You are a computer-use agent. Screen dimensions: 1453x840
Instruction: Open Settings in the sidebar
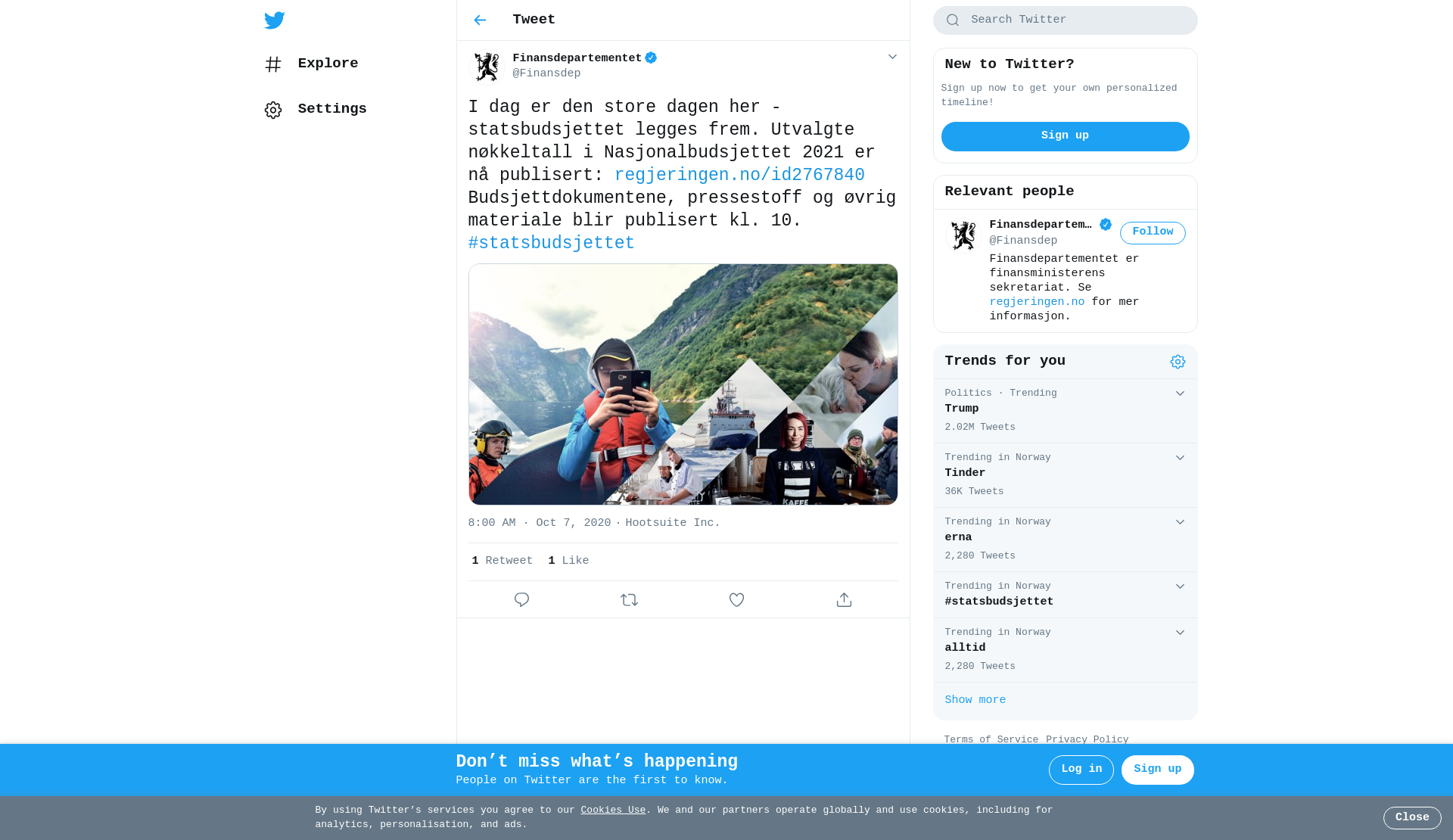(316, 110)
